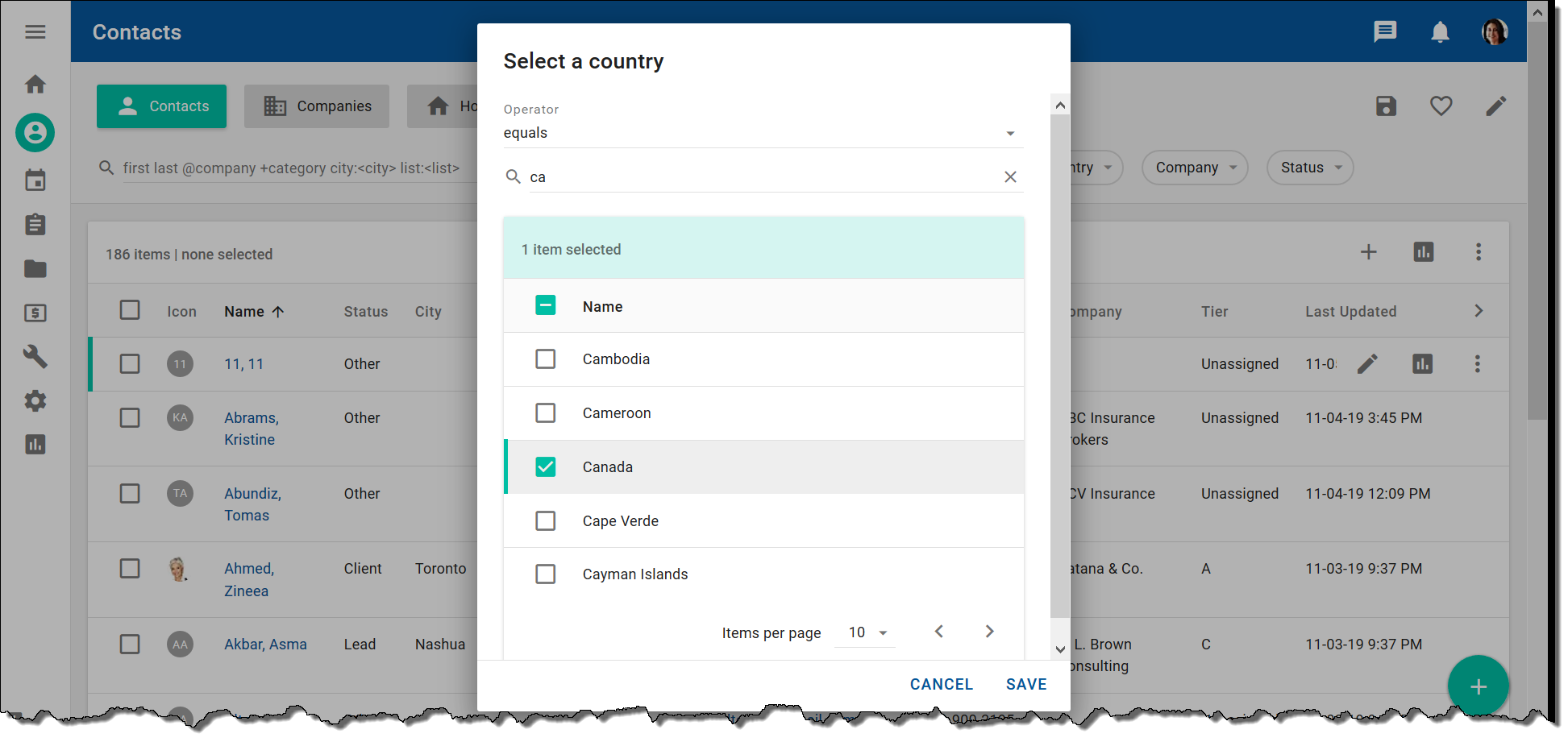Open the clipboard tasks sidebar icon
The width and height of the screenshot is (1568, 742).
tap(35, 224)
